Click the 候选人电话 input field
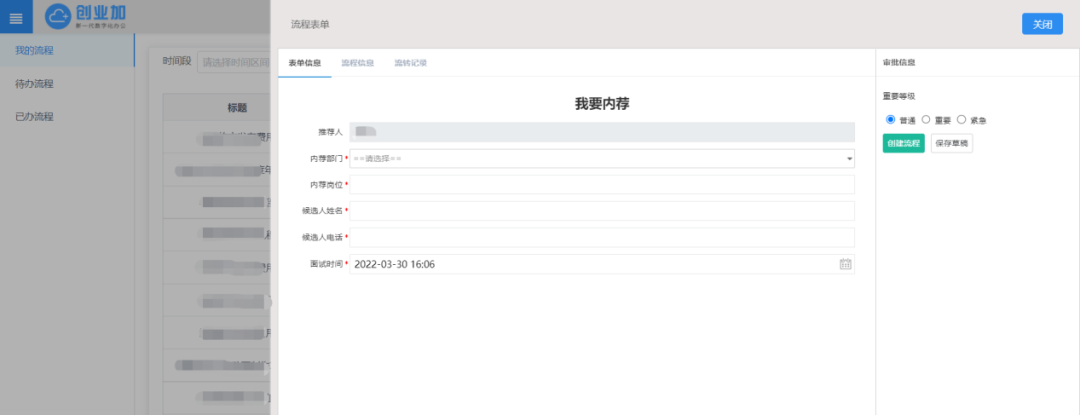The height and width of the screenshot is (415, 1080). coord(602,238)
